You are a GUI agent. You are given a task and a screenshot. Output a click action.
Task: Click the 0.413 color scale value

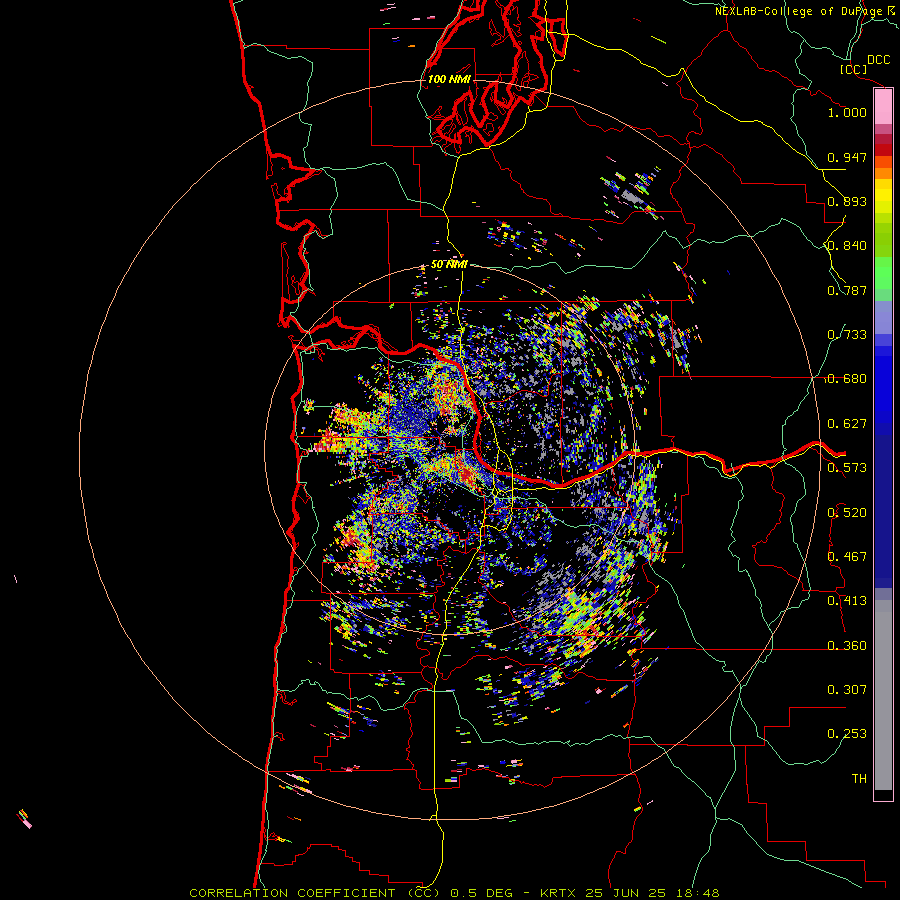tap(847, 601)
